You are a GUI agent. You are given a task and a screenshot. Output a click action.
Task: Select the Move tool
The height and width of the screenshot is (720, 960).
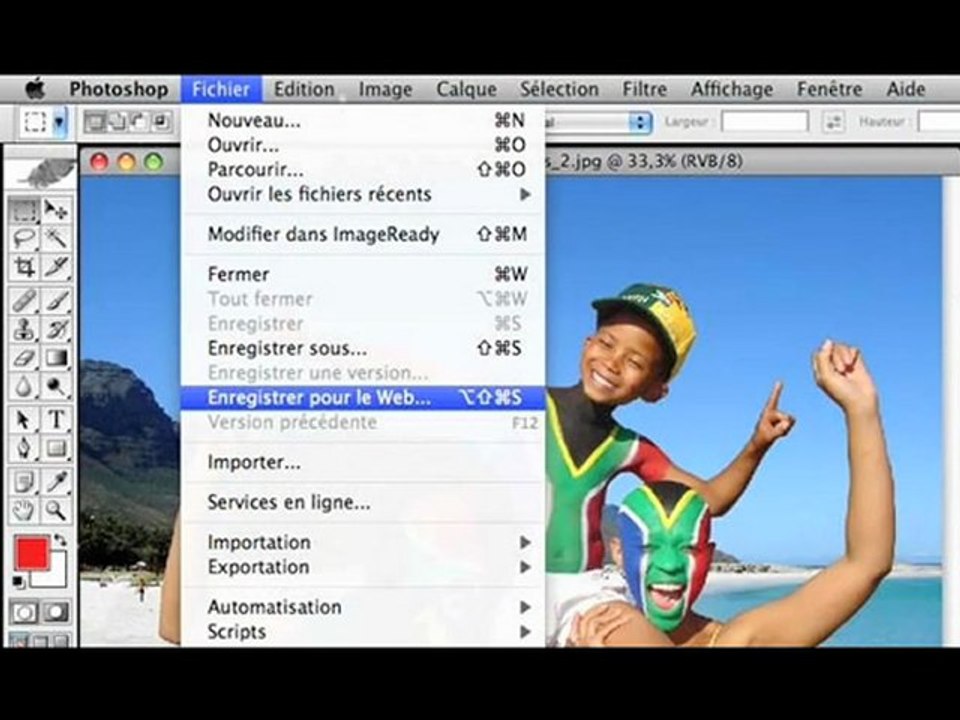[56, 211]
